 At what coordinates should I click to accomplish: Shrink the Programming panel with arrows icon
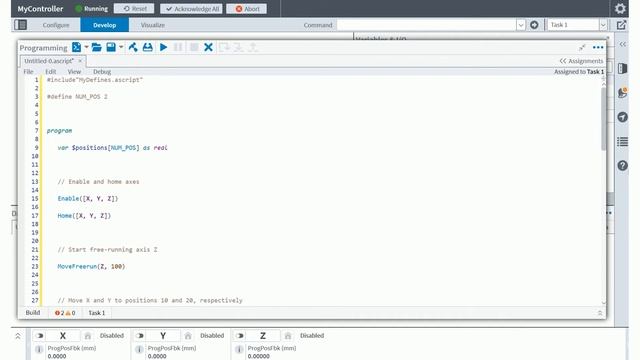[582, 48]
